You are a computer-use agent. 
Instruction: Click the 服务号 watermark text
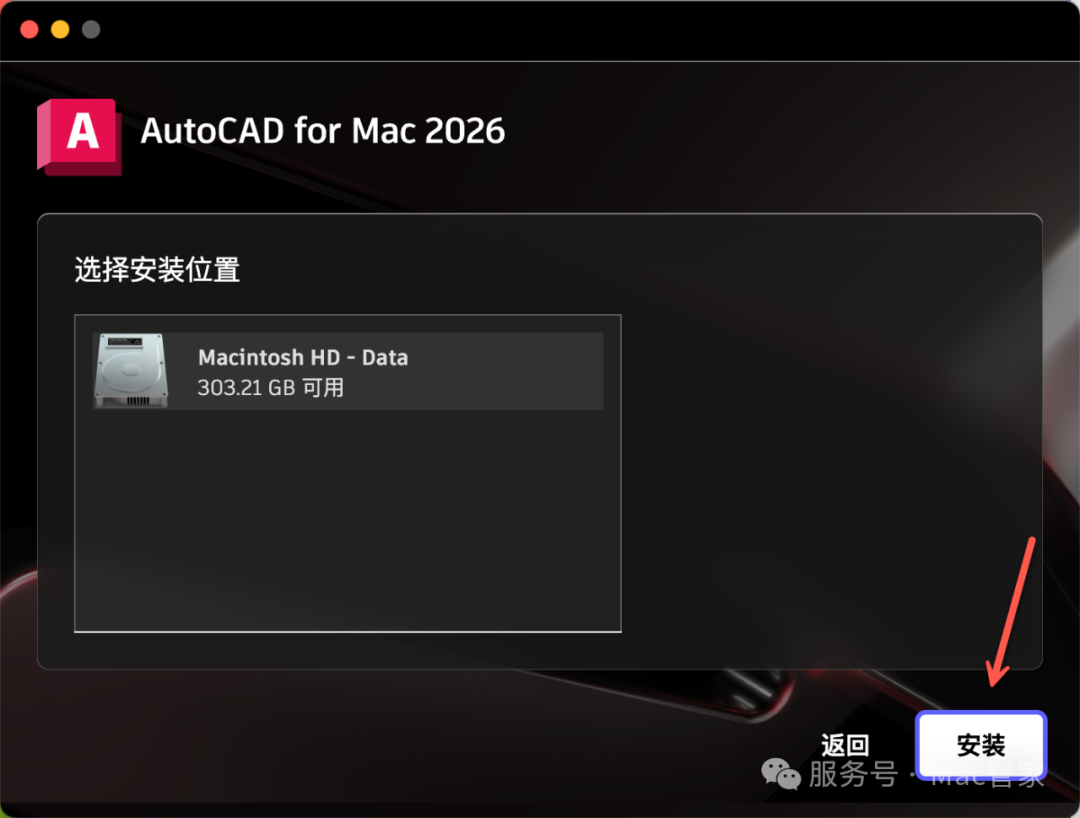coord(853,774)
